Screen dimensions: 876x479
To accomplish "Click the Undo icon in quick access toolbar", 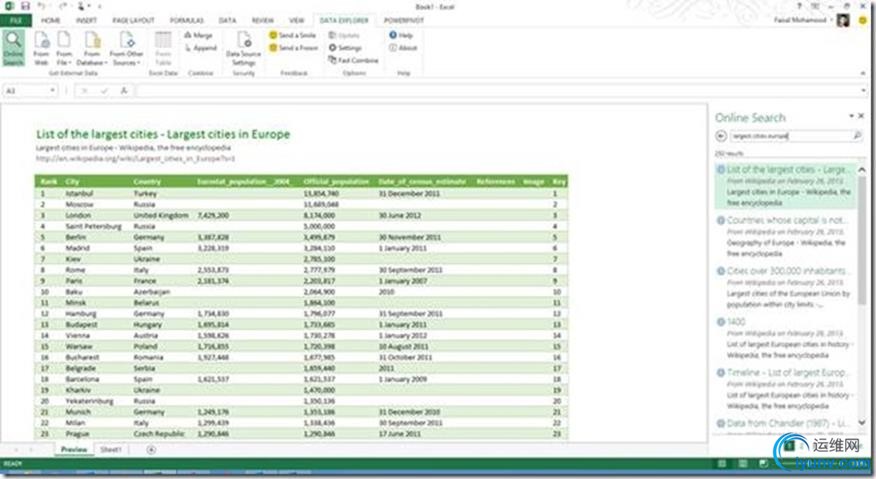I will (42, 6).
